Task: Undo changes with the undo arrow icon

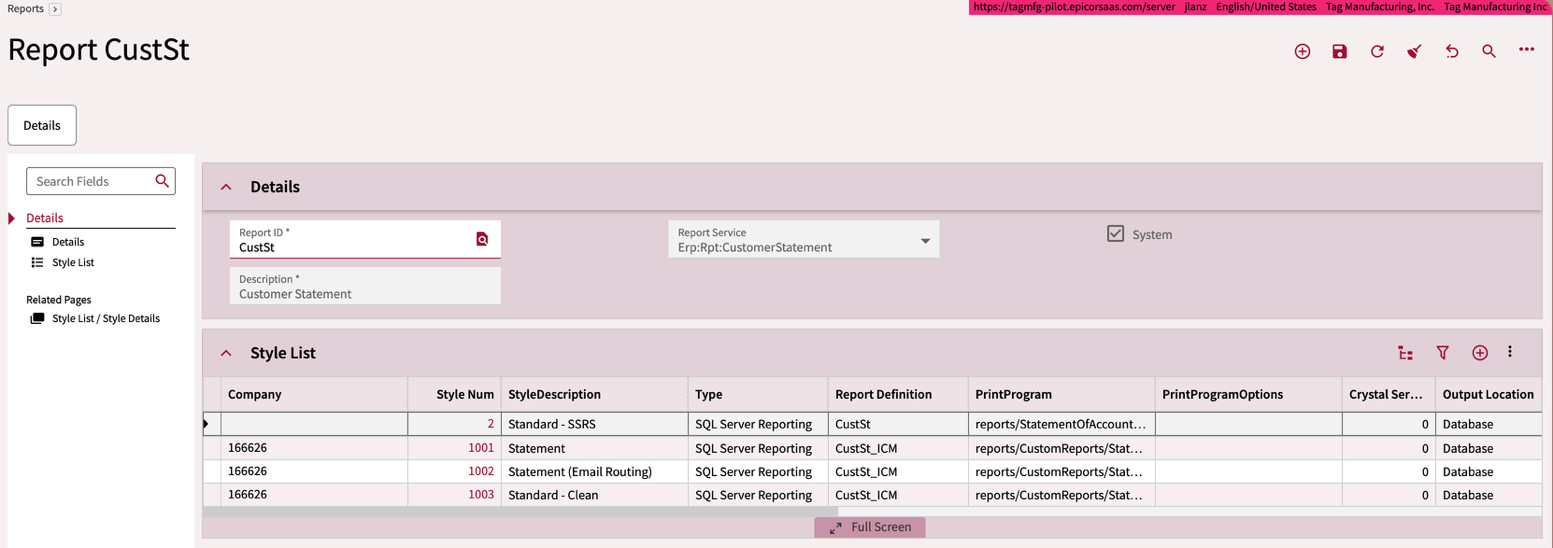Action: point(1452,51)
